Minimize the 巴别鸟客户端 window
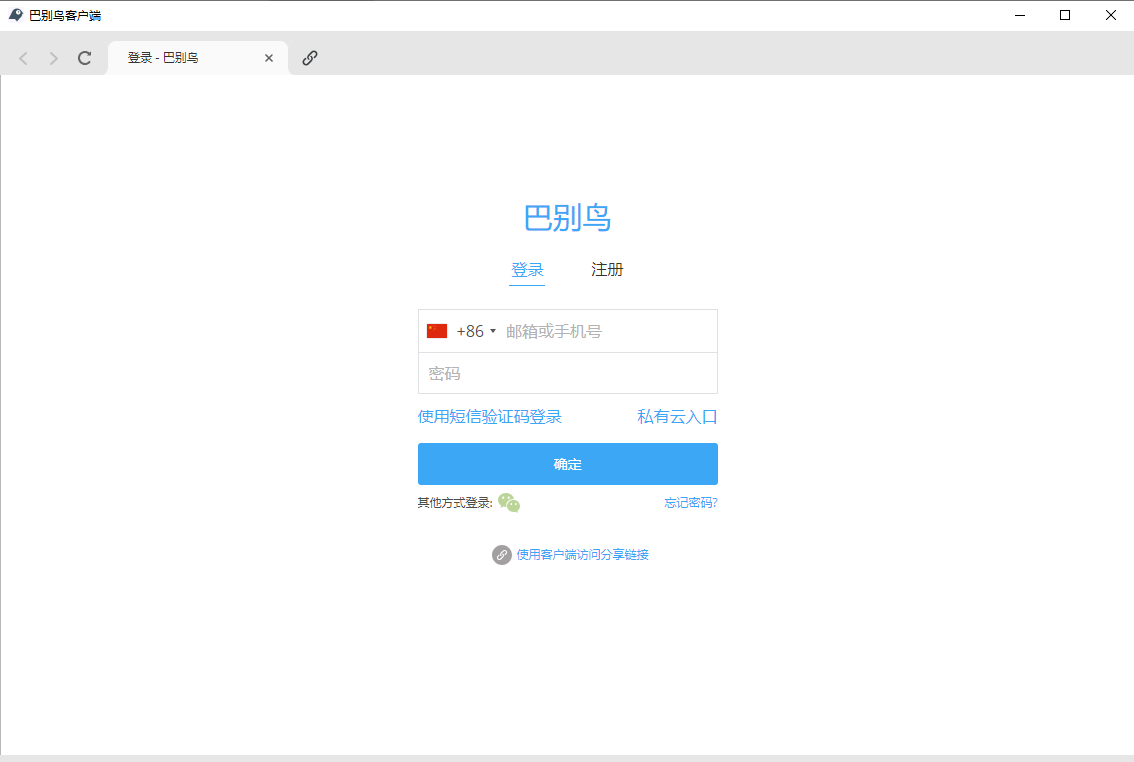 click(x=1020, y=15)
